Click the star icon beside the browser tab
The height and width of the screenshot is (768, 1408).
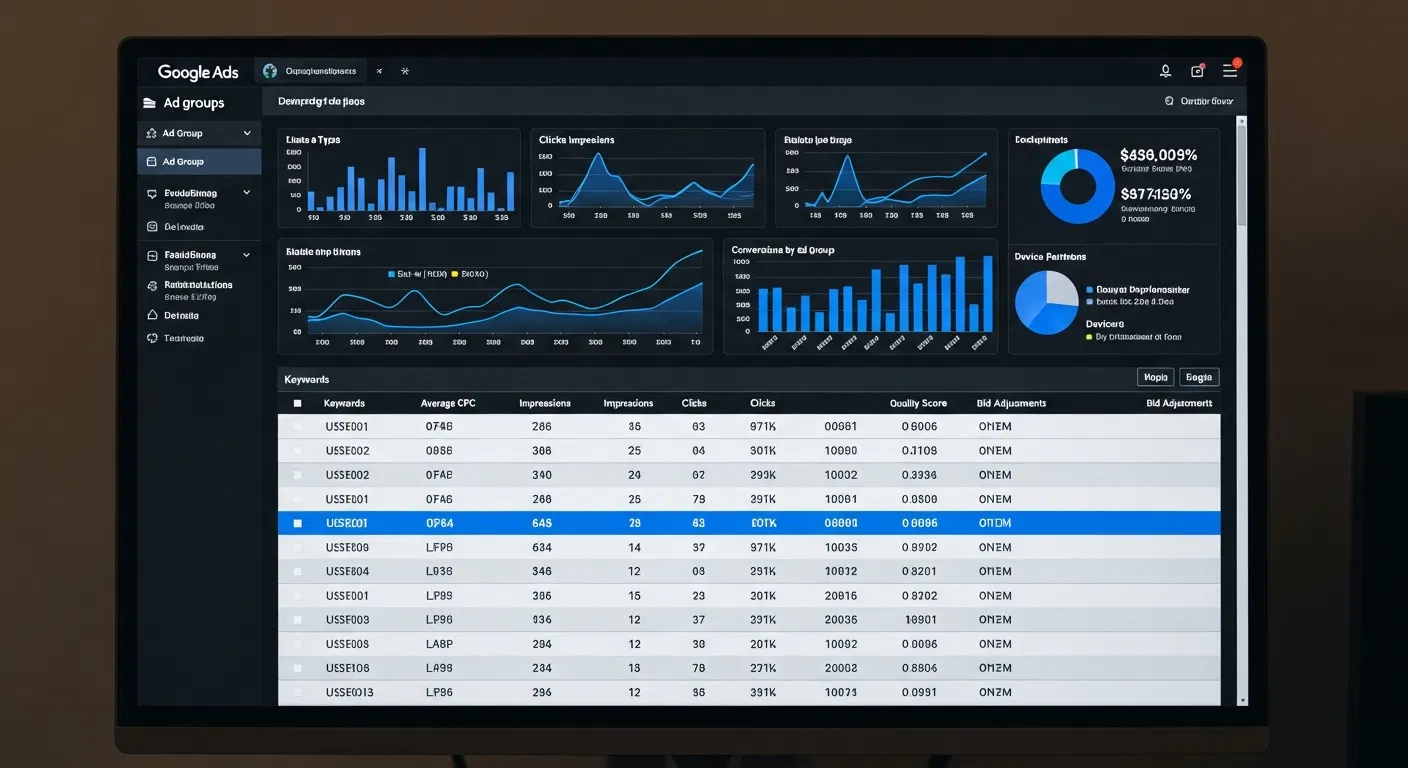click(404, 71)
